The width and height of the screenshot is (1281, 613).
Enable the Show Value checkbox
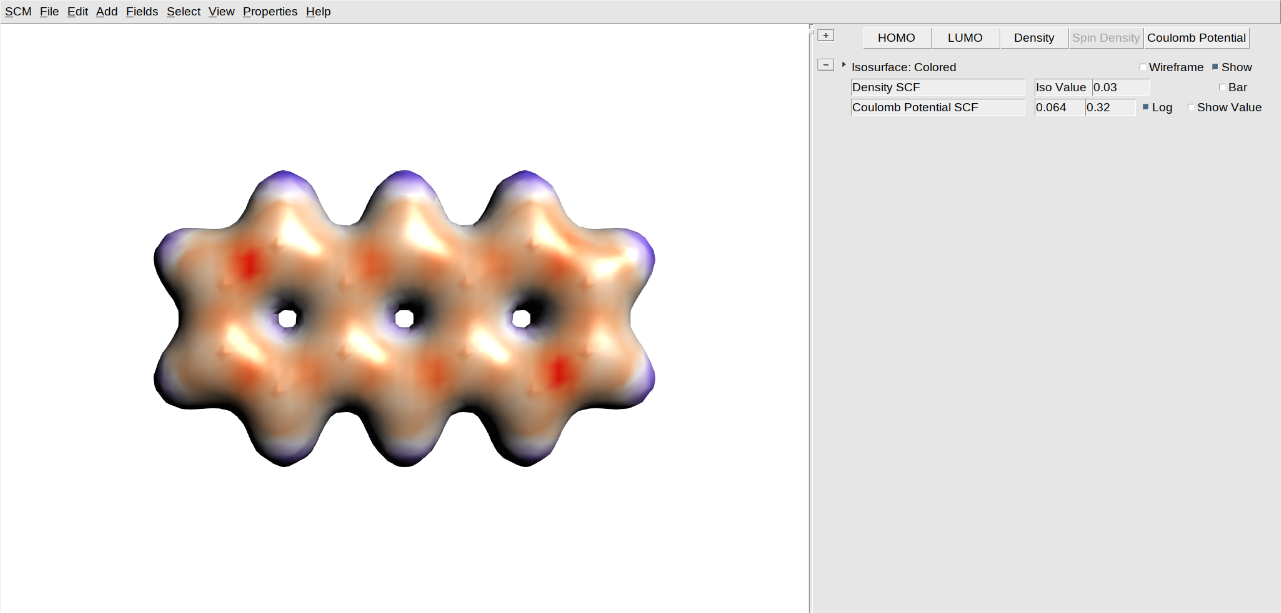(1191, 107)
